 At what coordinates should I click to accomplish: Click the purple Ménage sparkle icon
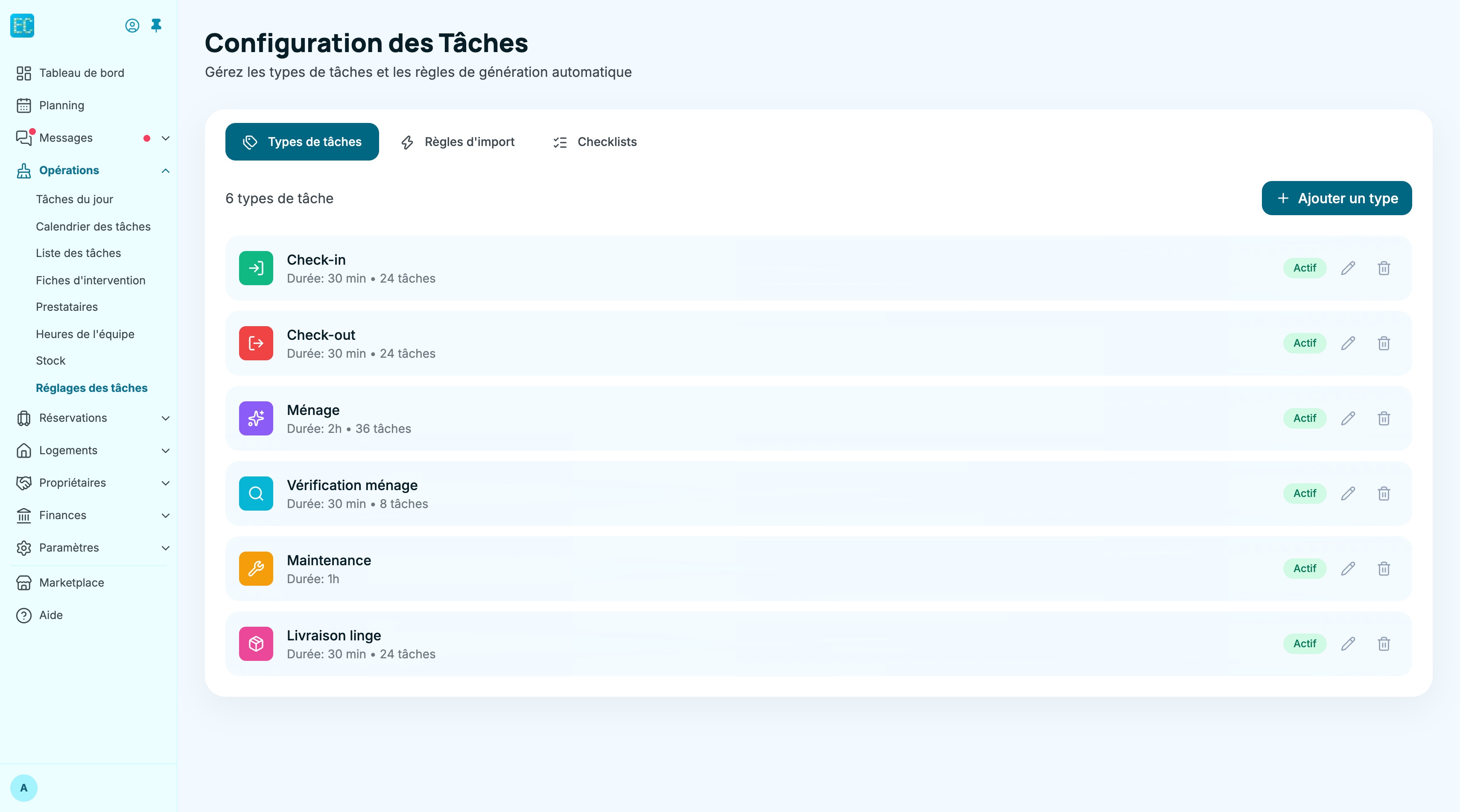pos(256,418)
